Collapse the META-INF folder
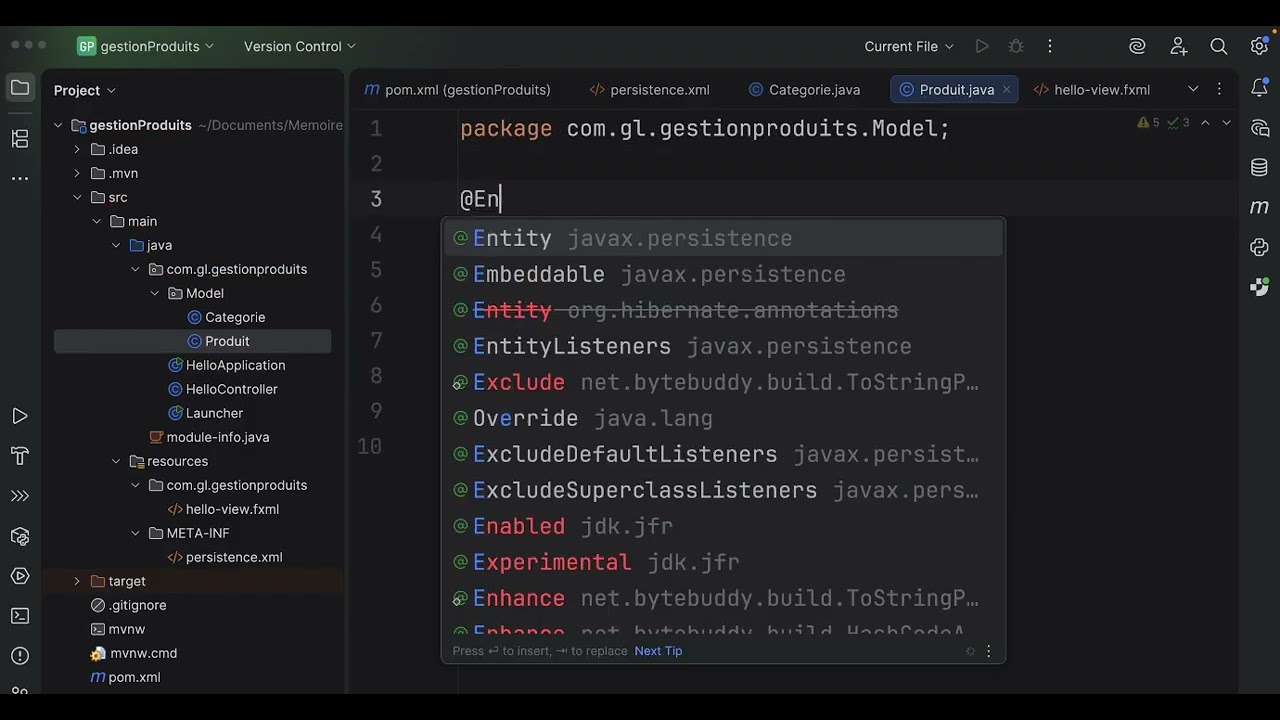This screenshot has height=720, width=1280. (x=135, y=533)
